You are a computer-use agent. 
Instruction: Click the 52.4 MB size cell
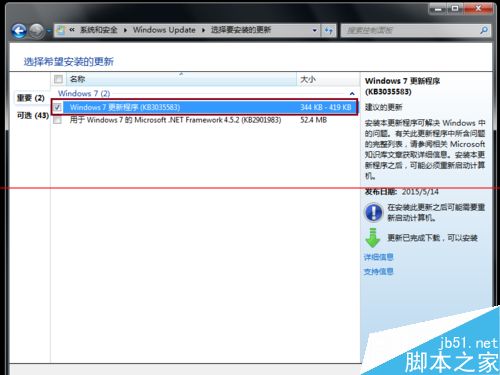point(313,120)
